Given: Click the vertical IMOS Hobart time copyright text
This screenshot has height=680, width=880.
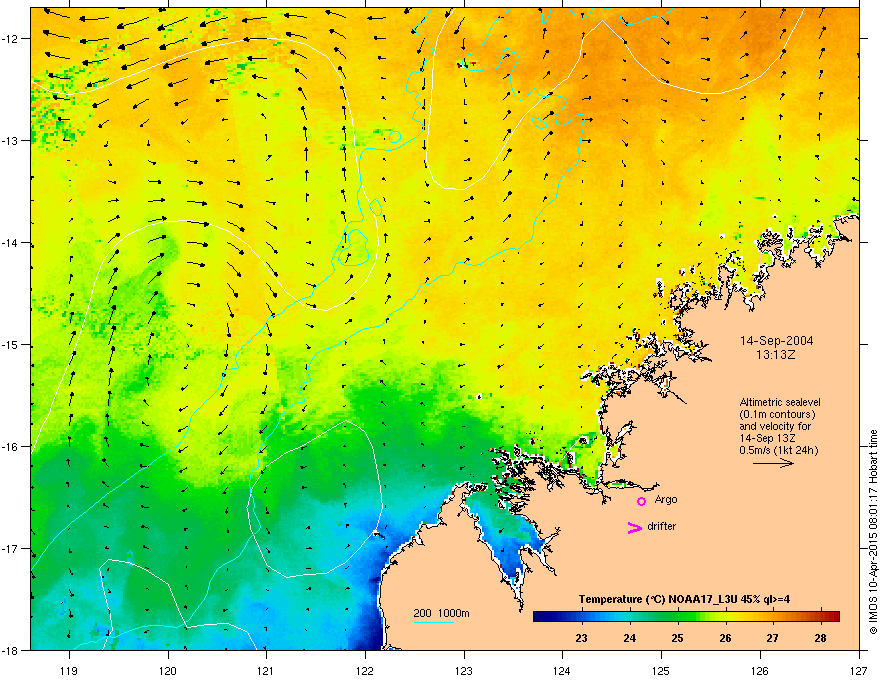Looking at the screenshot, I should [x=873, y=532].
